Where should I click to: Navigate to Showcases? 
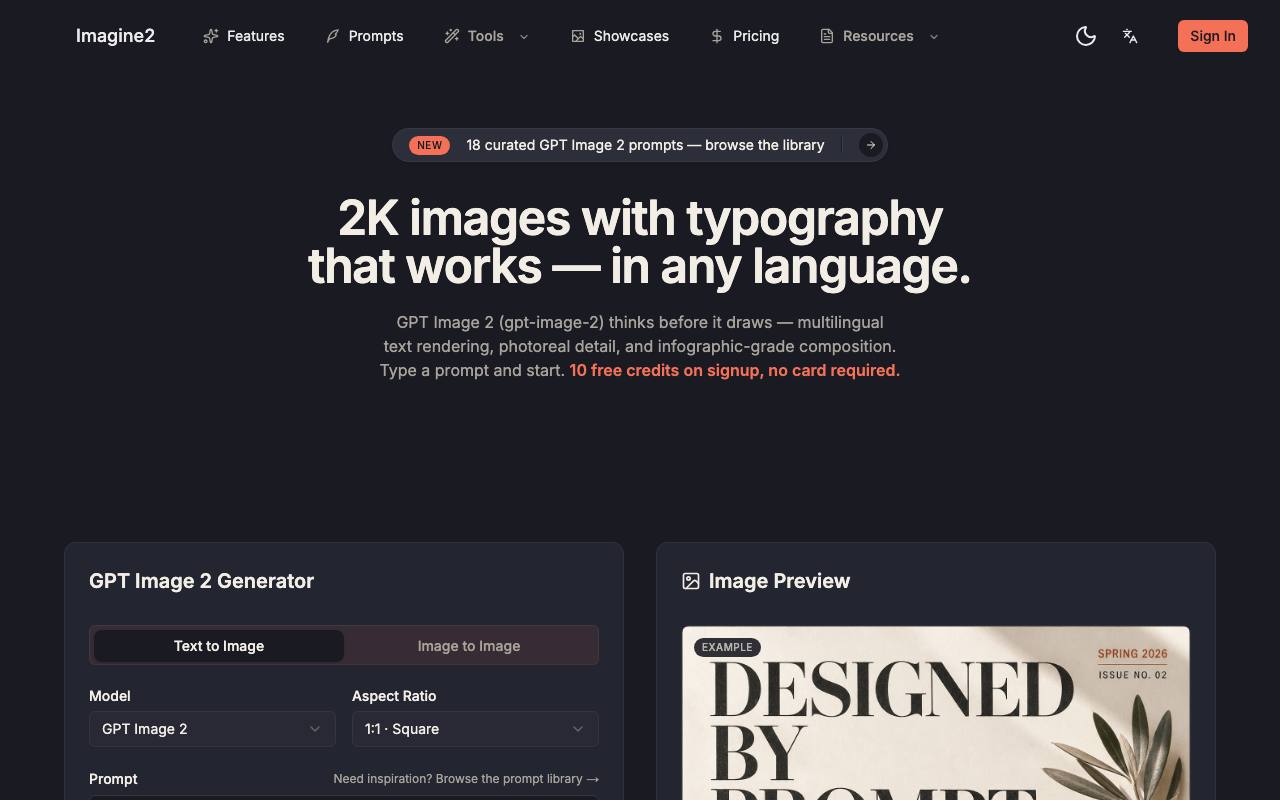620,36
